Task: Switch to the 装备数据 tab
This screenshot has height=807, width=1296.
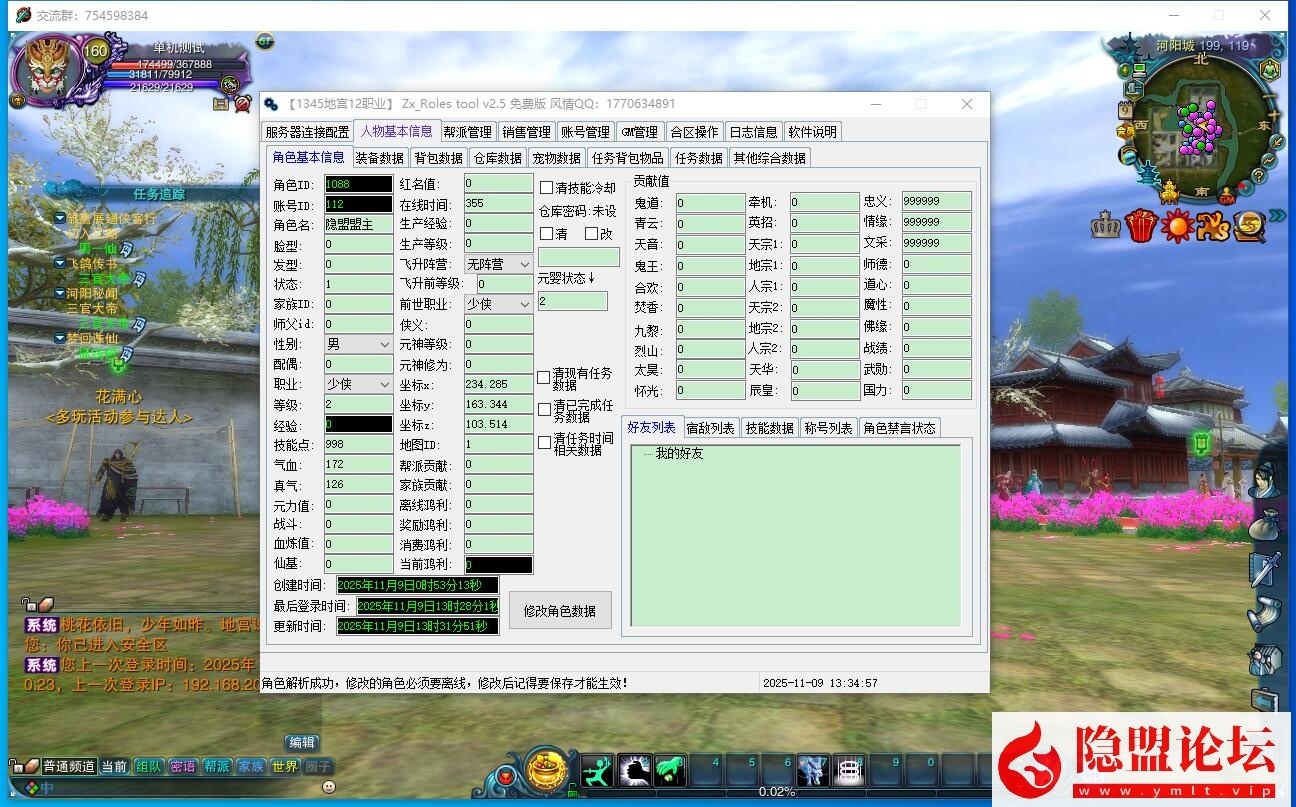Action: click(x=380, y=158)
